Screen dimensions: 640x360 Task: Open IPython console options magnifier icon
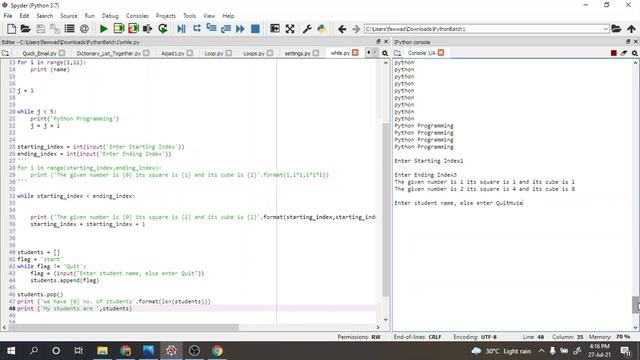click(x=635, y=53)
